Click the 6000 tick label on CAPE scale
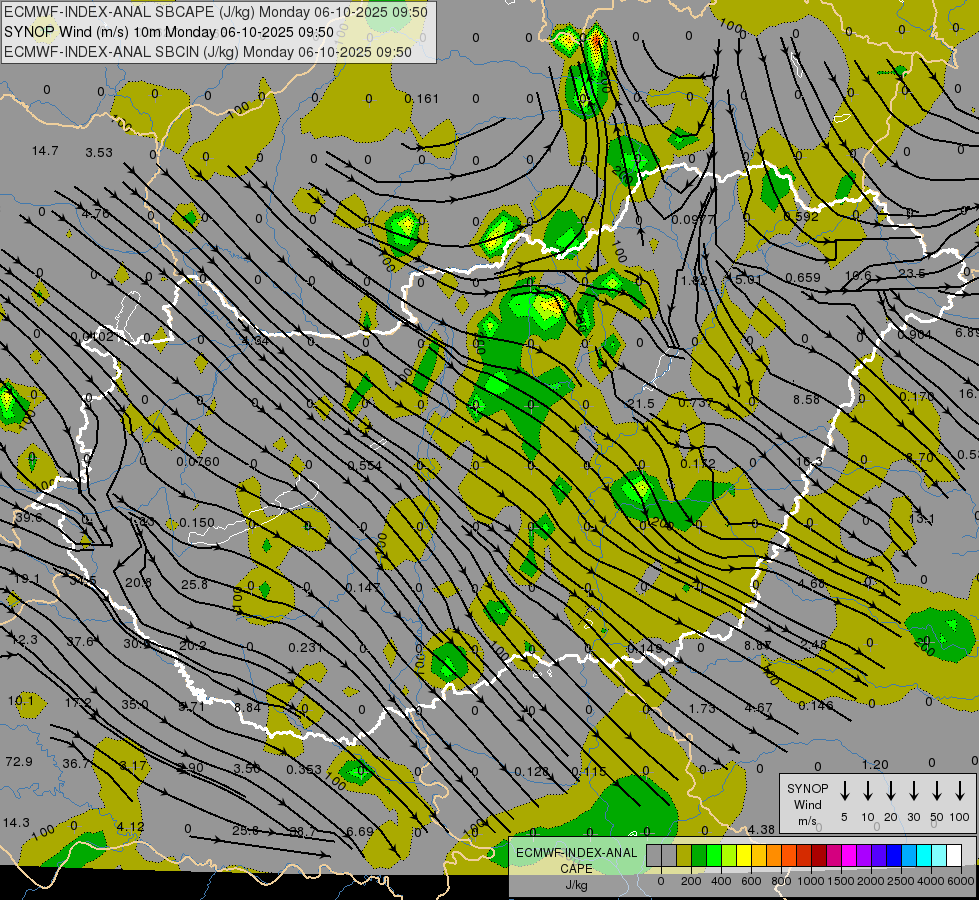 click(x=961, y=881)
